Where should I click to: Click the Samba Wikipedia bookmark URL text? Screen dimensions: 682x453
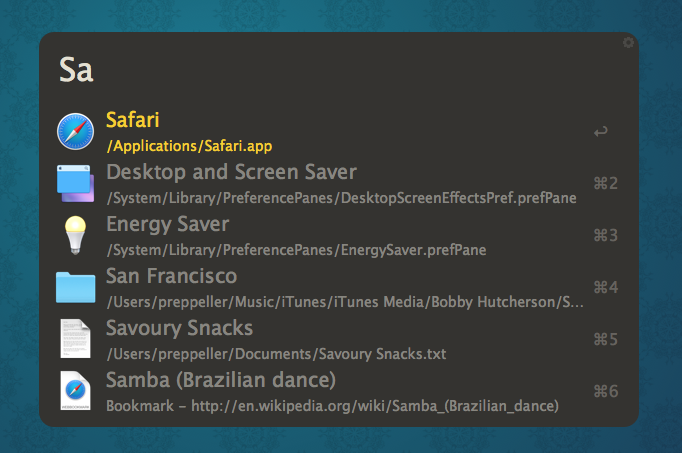click(332, 406)
